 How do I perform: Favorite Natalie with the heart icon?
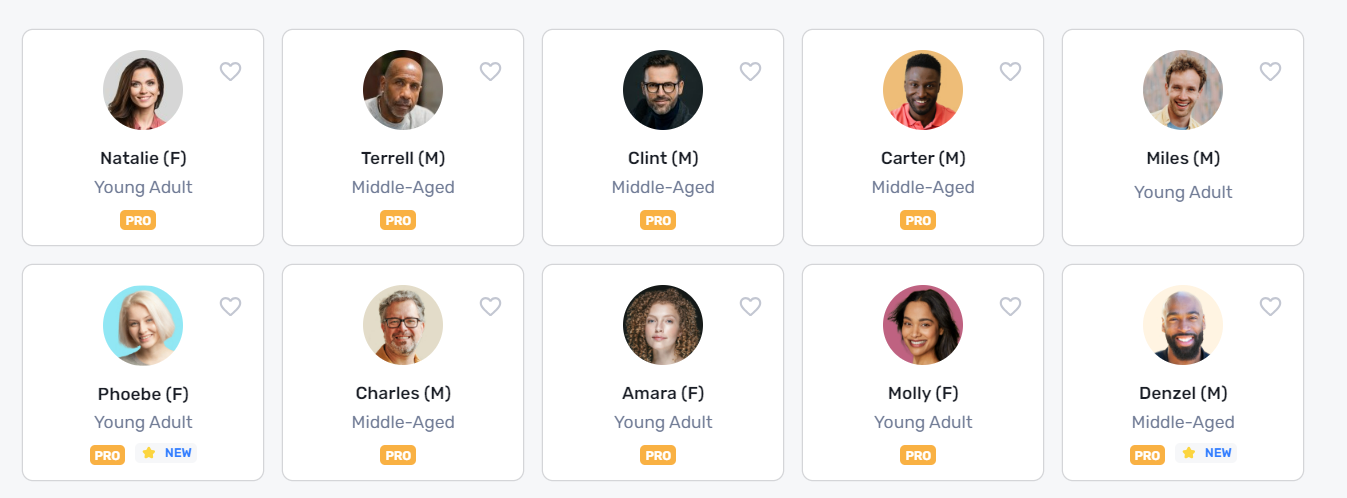(230, 72)
